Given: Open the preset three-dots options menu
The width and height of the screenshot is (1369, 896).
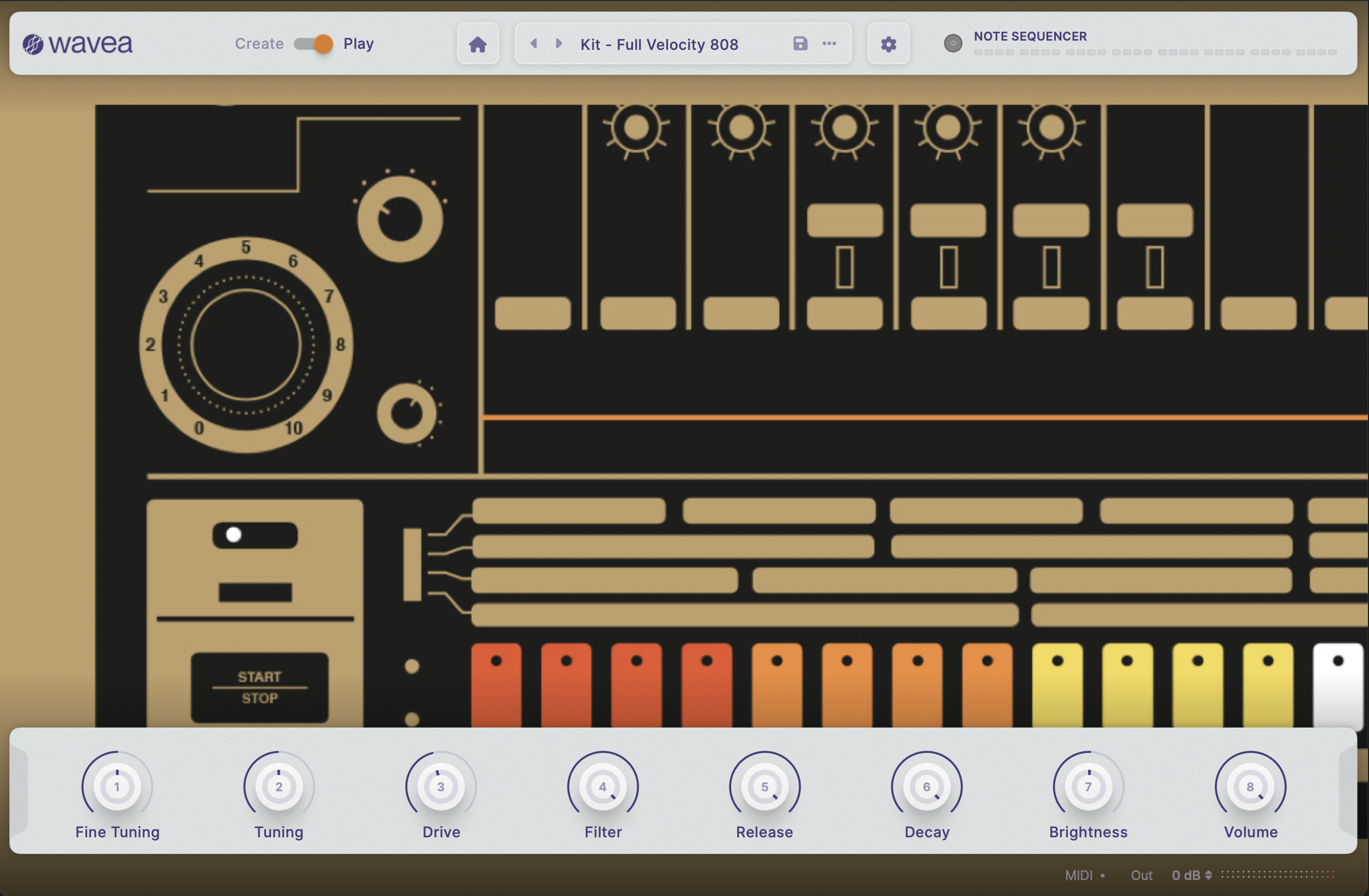Looking at the screenshot, I should [x=829, y=43].
